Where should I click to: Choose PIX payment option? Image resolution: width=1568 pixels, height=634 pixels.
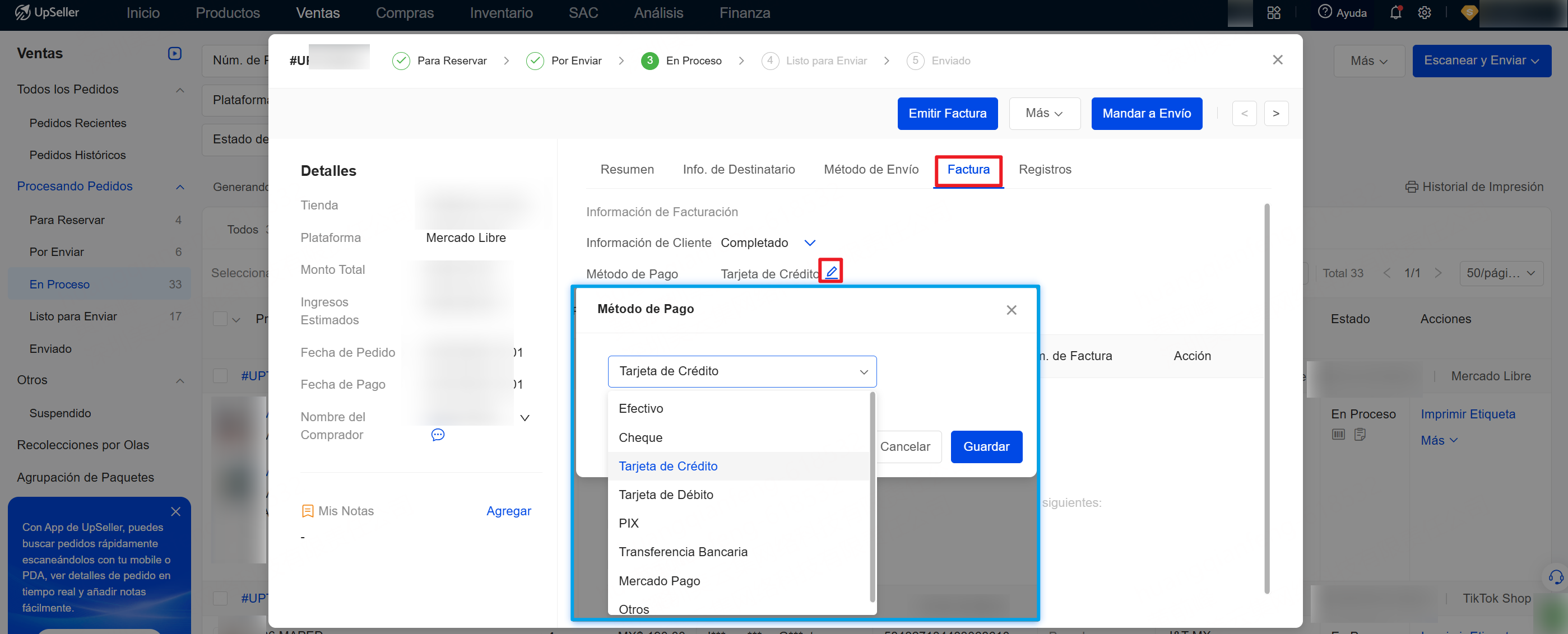pos(739,523)
